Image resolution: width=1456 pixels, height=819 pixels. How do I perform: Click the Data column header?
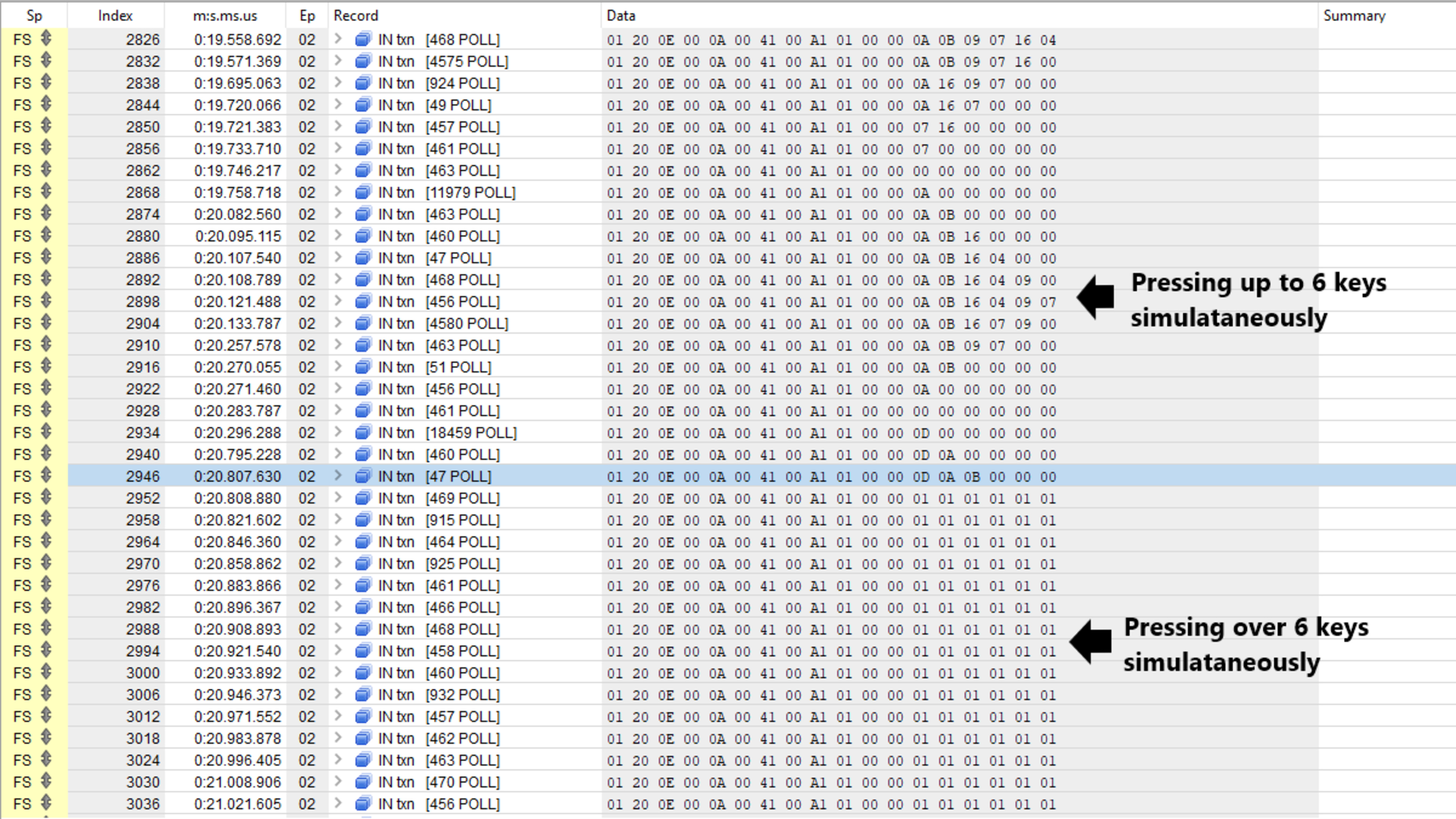tap(621, 15)
